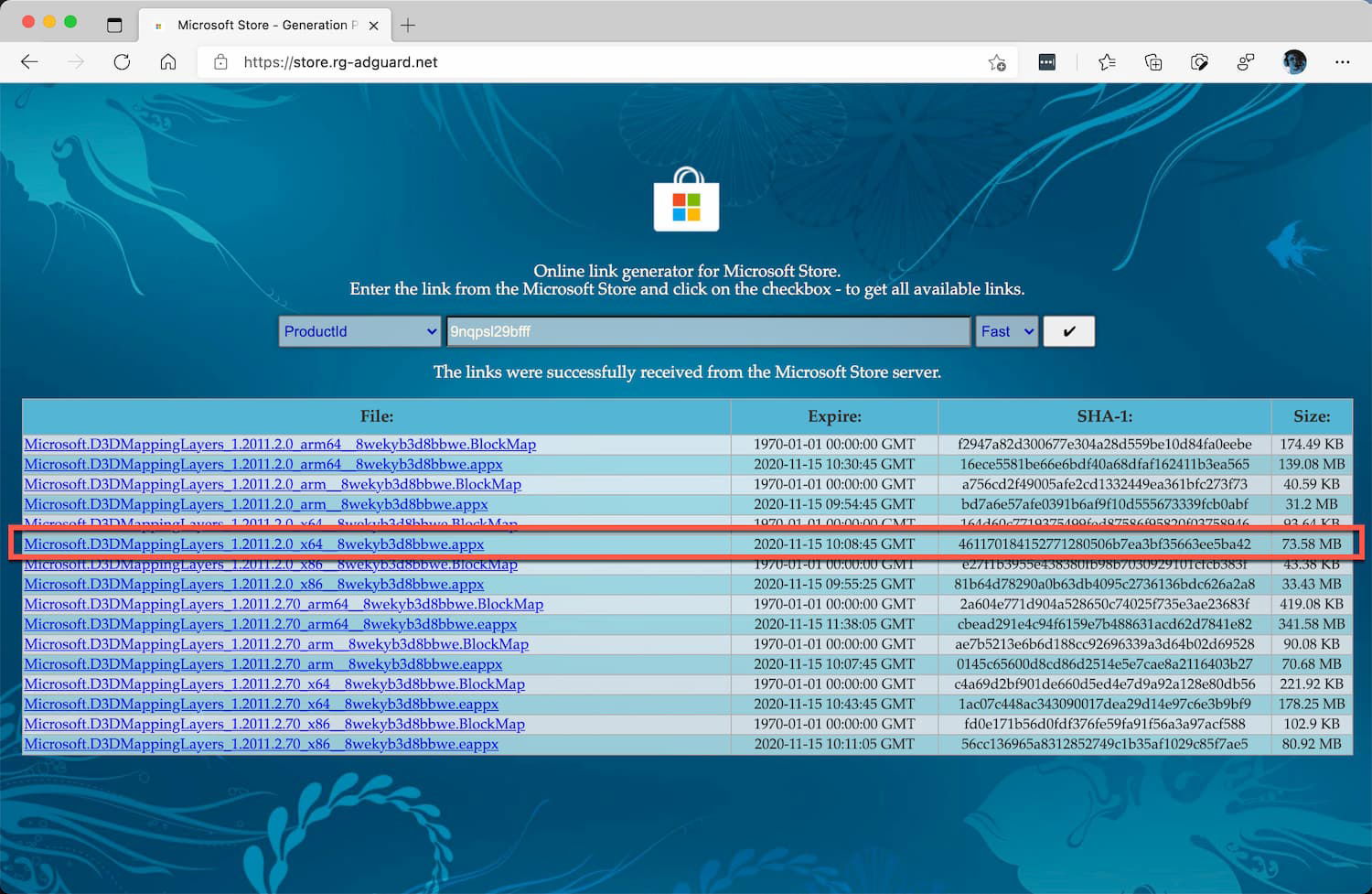Expand the Fast ring dropdown
The width and height of the screenshot is (1372, 894).
pos(1007,331)
